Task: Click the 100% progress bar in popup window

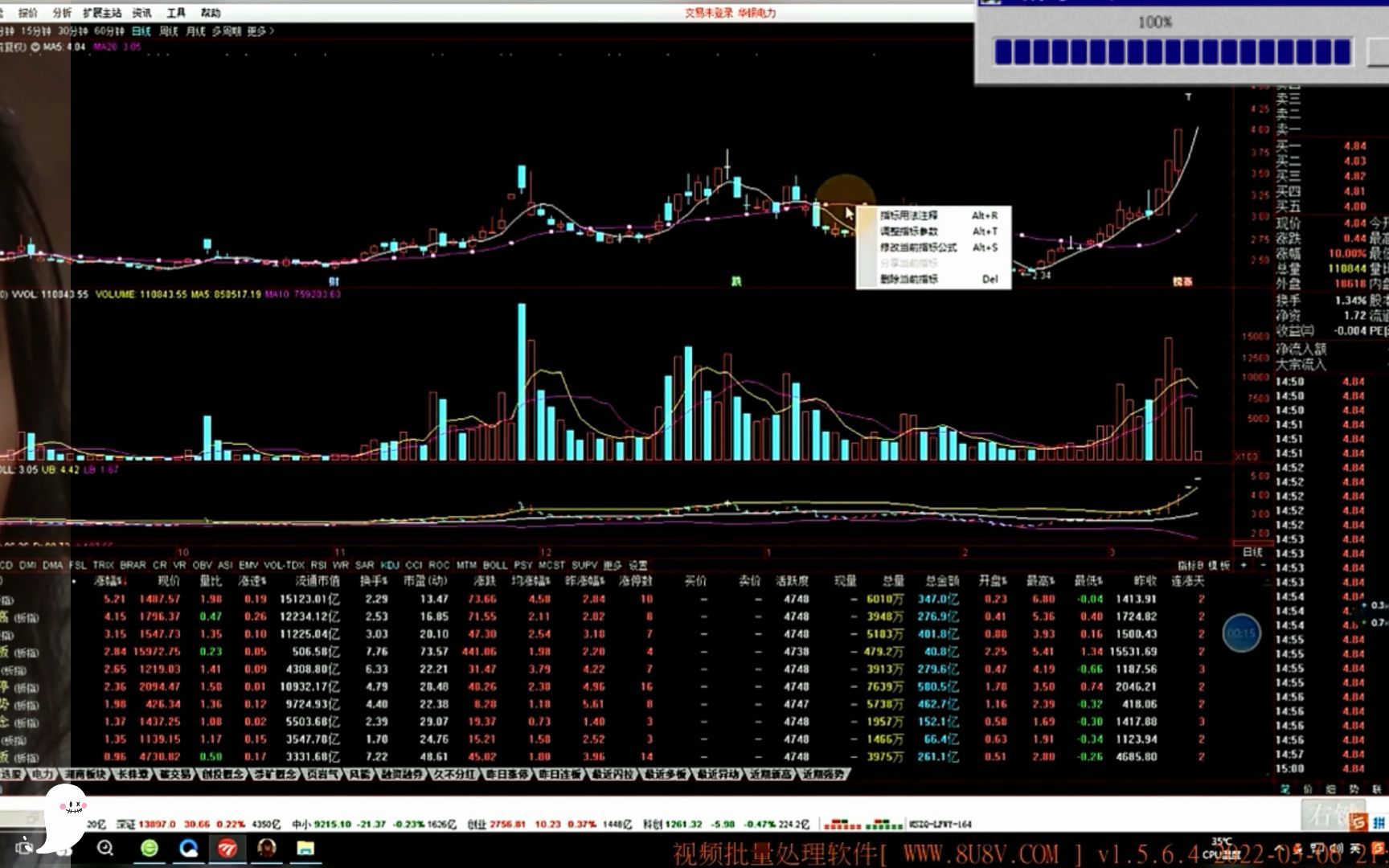Action: tap(1174, 52)
